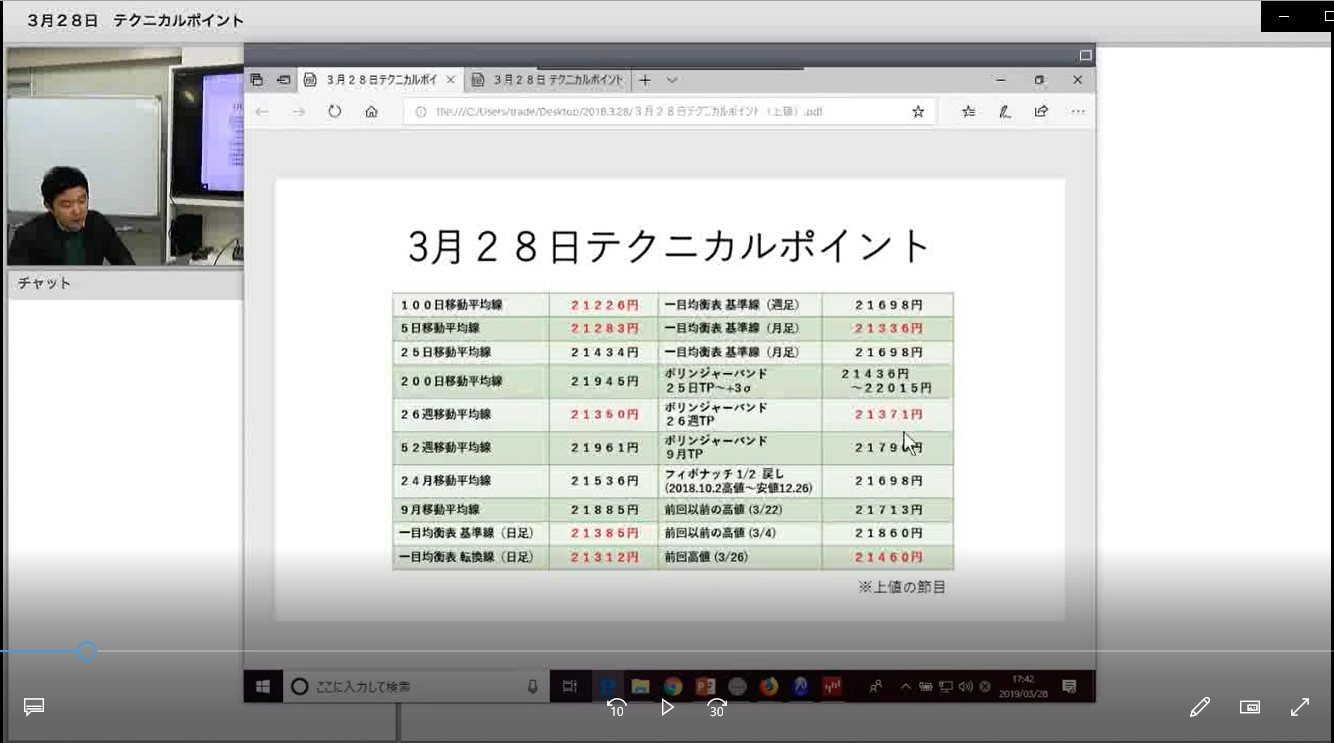Image resolution: width=1334 pixels, height=743 pixels.
Task: Click the pencil edit icon
Action: pyautogui.click(x=1200, y=707)
